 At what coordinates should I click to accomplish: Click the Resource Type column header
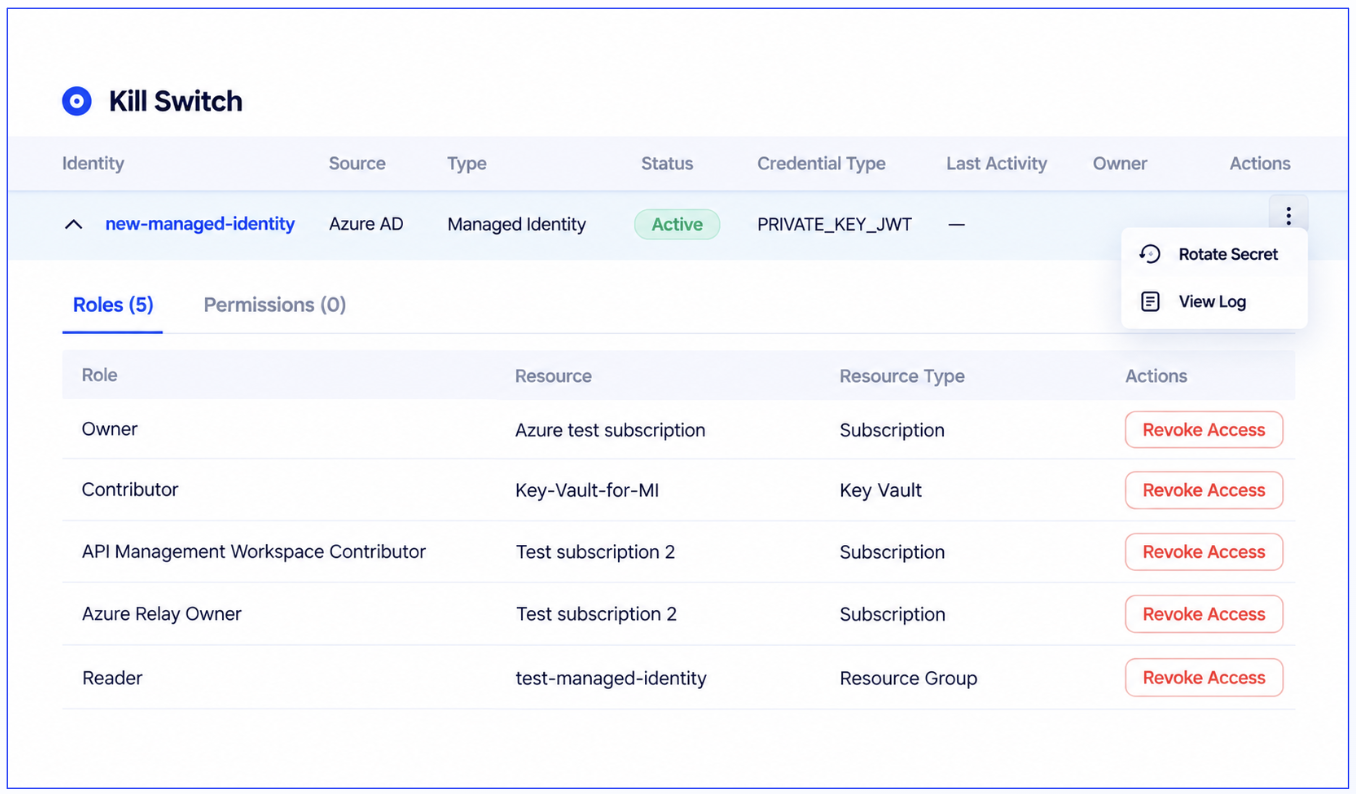click(902, 376)
